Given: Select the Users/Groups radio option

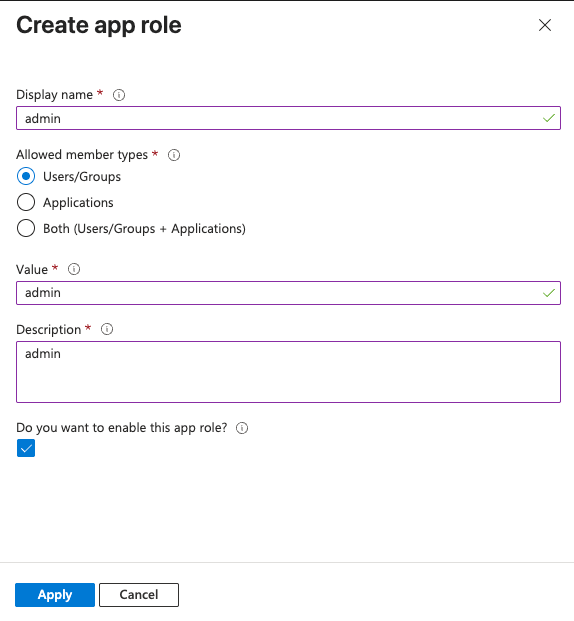Looking at the screenshot, I should click(x=26, y=176).
